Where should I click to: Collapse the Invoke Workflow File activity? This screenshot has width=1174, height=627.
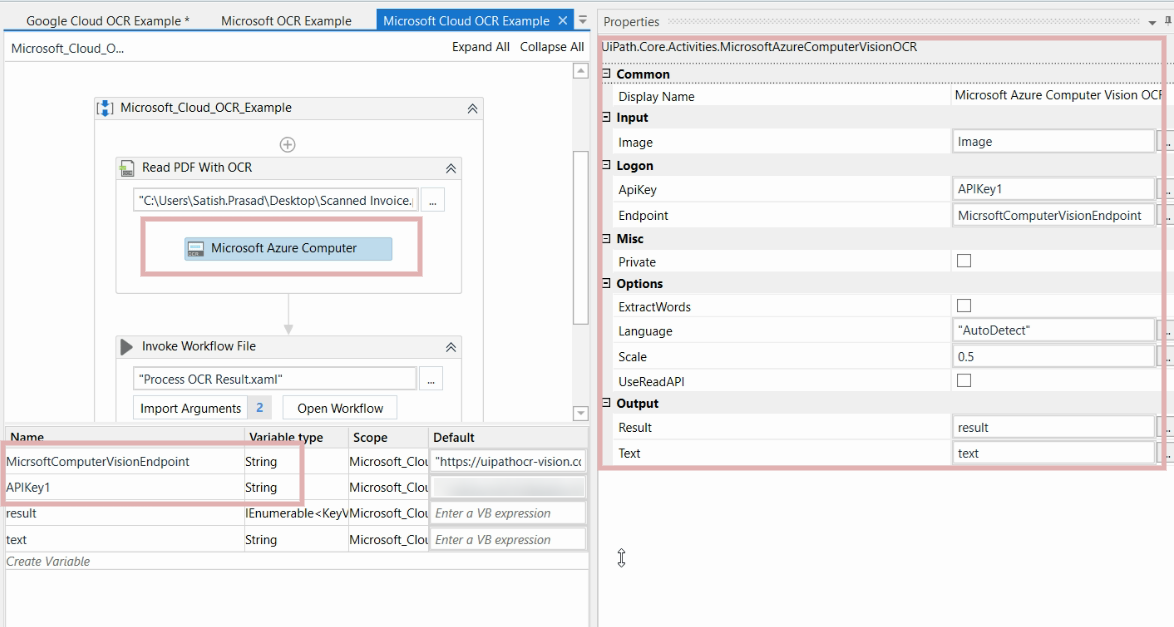[x=452, y=349]
